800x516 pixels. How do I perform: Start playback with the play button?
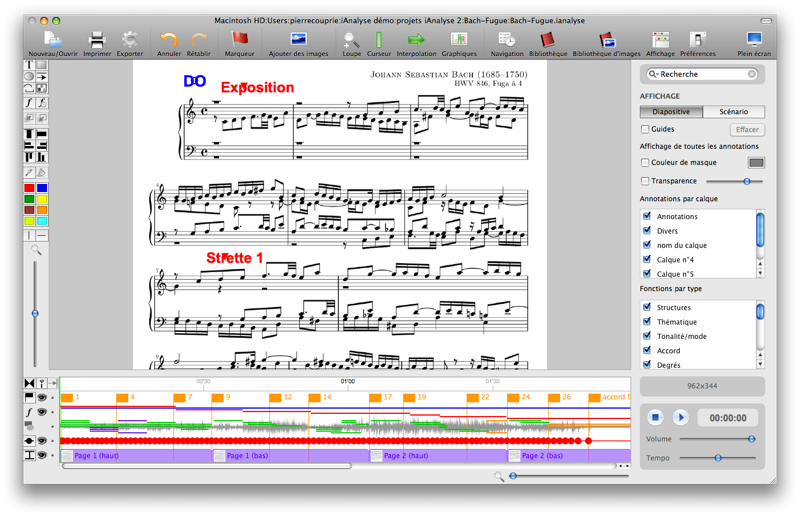[680, 417]
